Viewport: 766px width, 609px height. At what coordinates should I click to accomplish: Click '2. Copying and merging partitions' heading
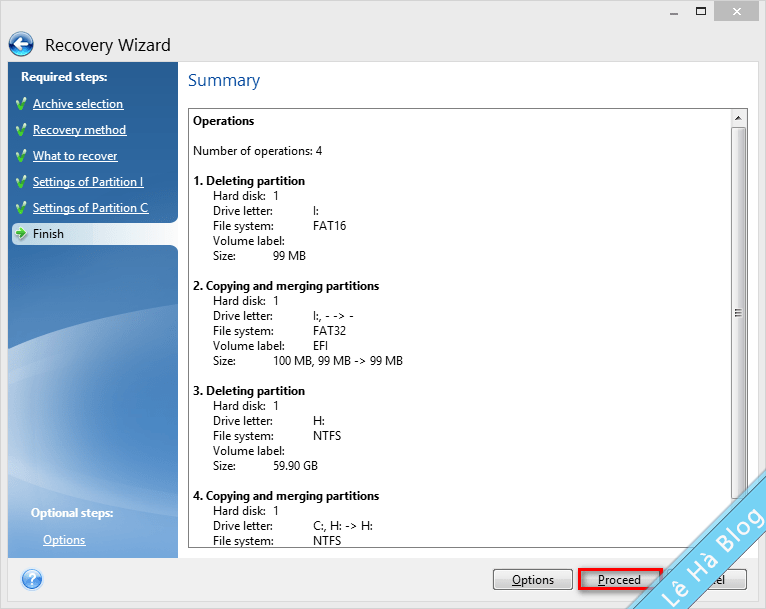pyautogui.click(x=286, y=286)
